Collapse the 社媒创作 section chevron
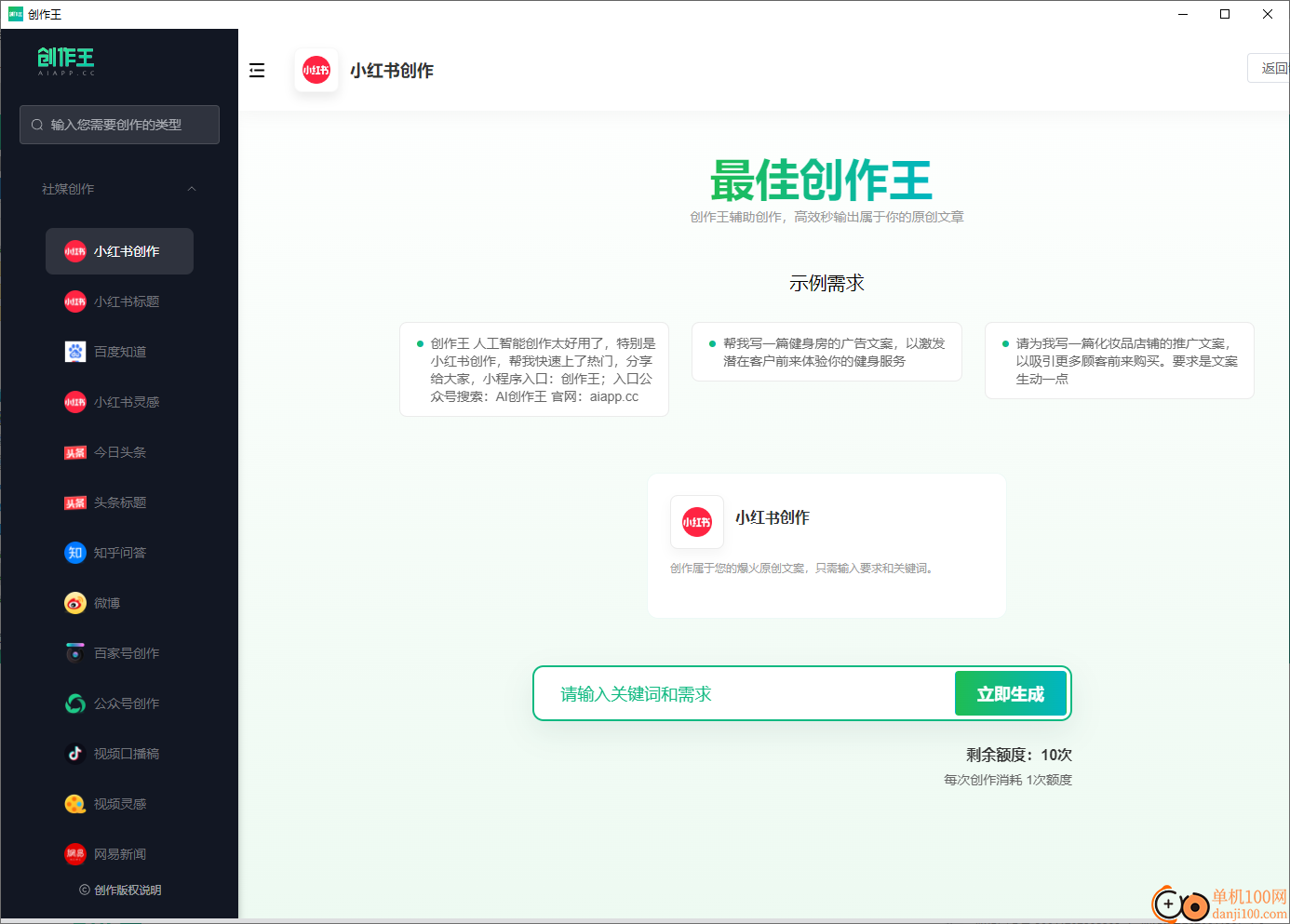Image resolution: width=1290 pixels, height=924 pixels. (x=192, y=189)
